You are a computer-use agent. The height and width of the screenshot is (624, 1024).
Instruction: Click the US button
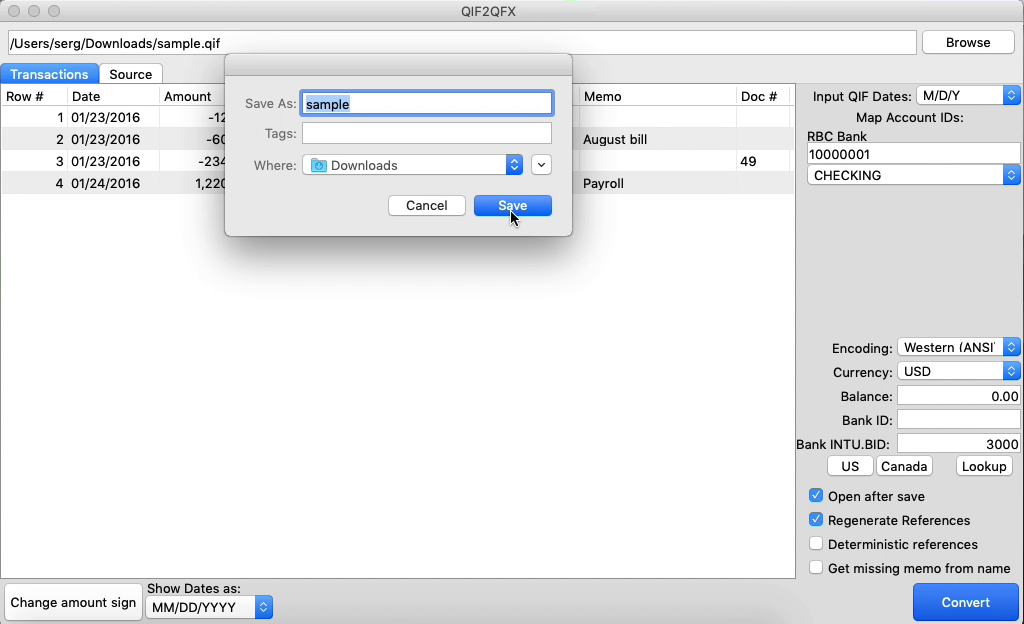click(x=850, y=466)
